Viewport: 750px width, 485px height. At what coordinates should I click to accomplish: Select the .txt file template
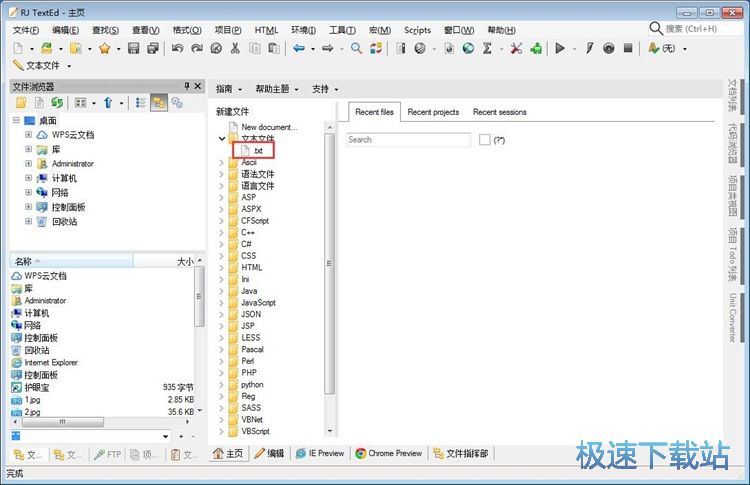pos(257,151)
